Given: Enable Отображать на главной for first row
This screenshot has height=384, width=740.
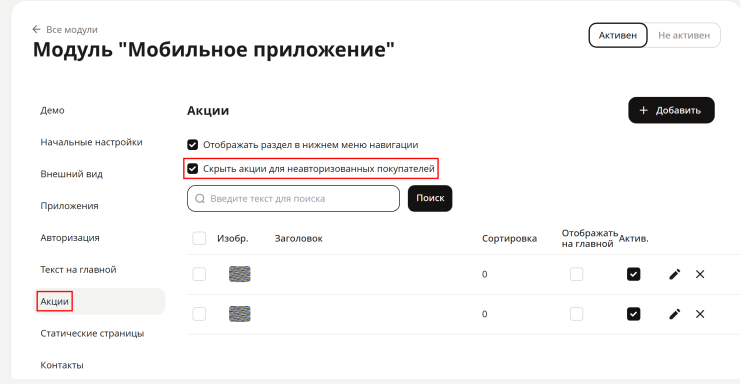Looking at the screenshot, I should 576,274.
